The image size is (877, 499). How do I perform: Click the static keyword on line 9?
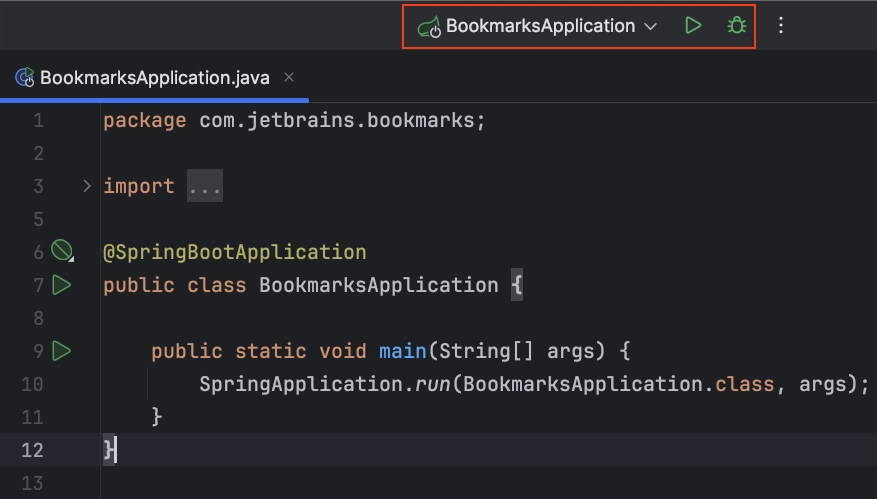271,351
